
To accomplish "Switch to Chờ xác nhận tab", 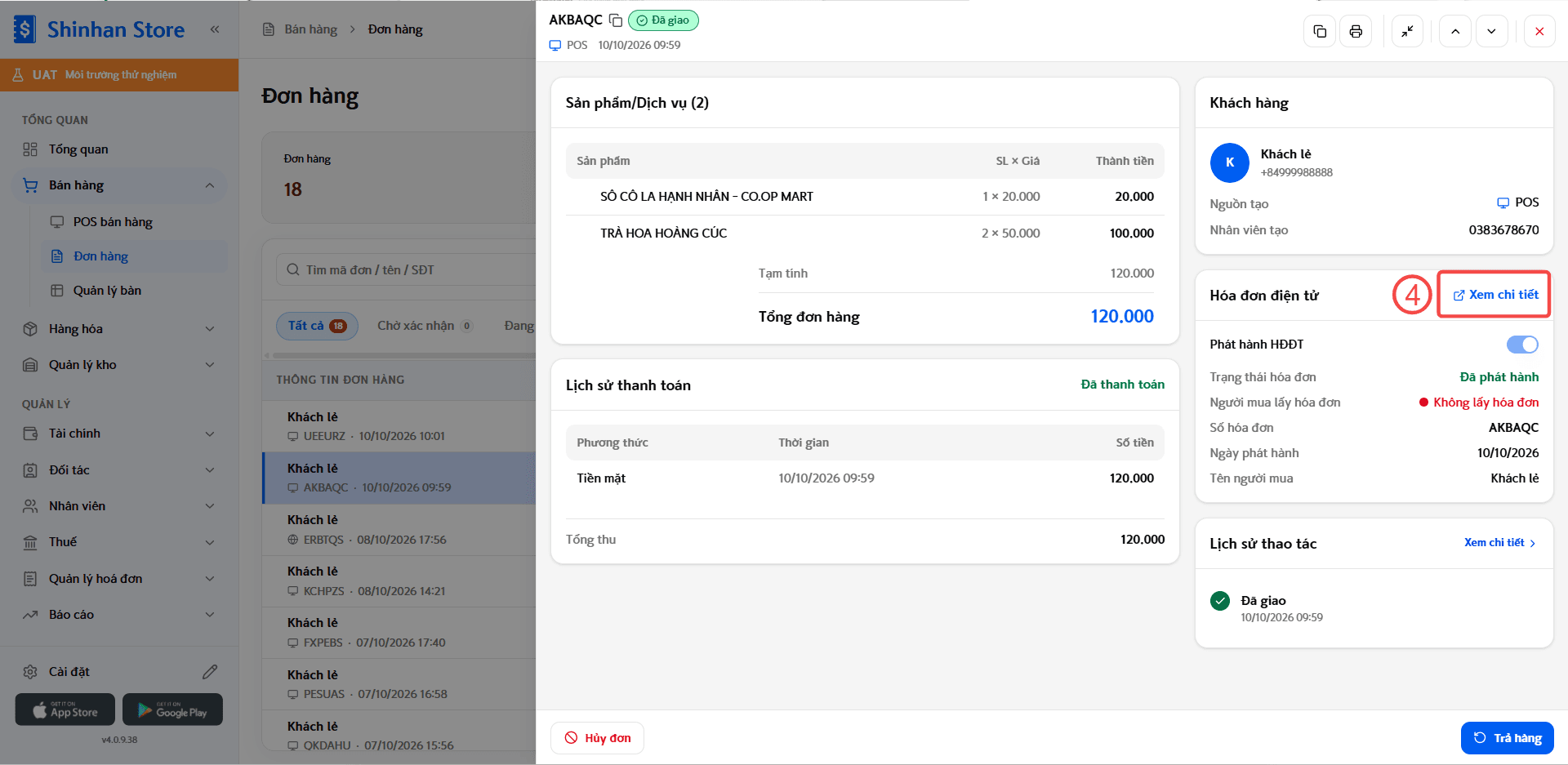I will click(425, 326).
